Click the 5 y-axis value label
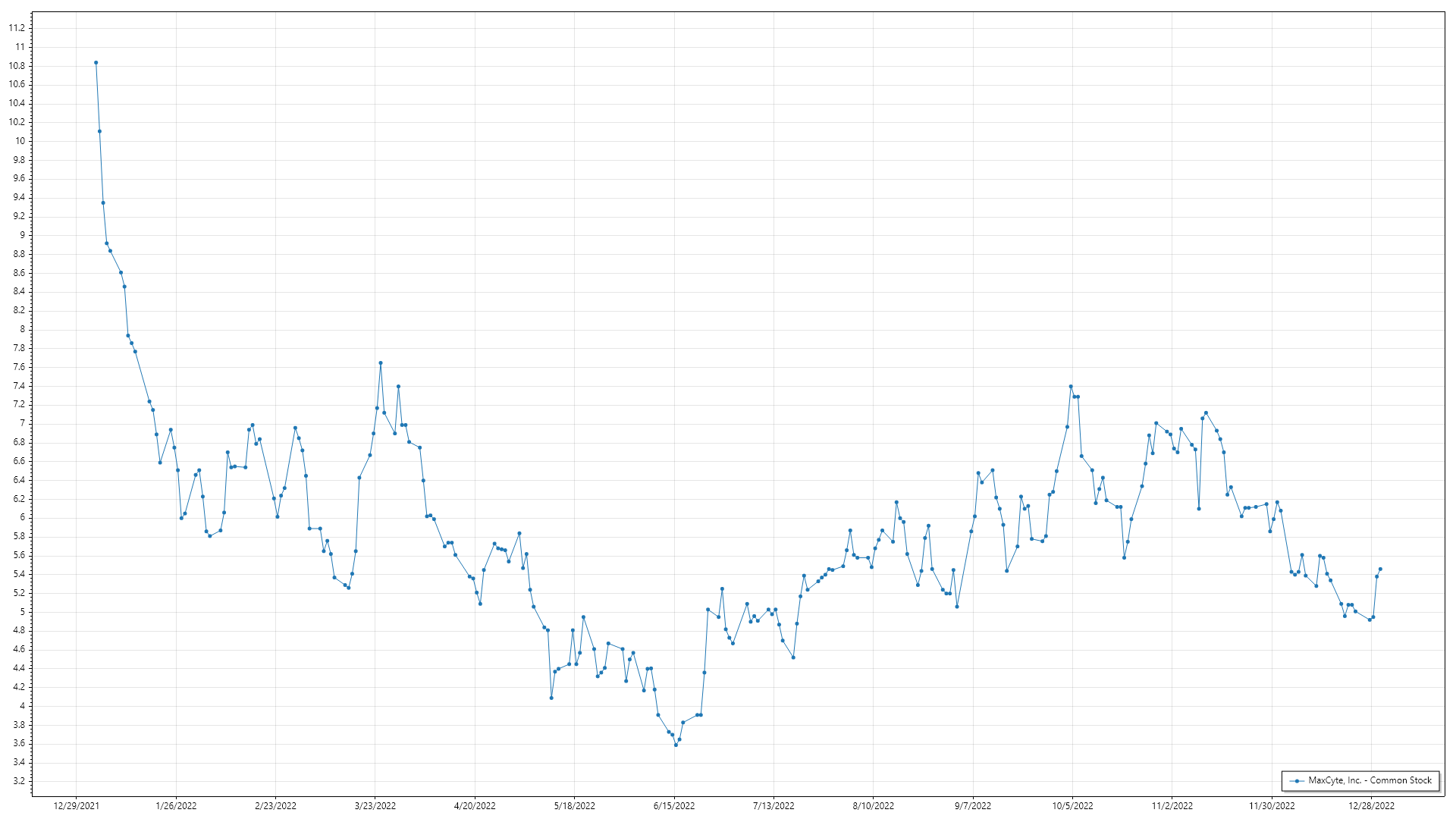 22,612
